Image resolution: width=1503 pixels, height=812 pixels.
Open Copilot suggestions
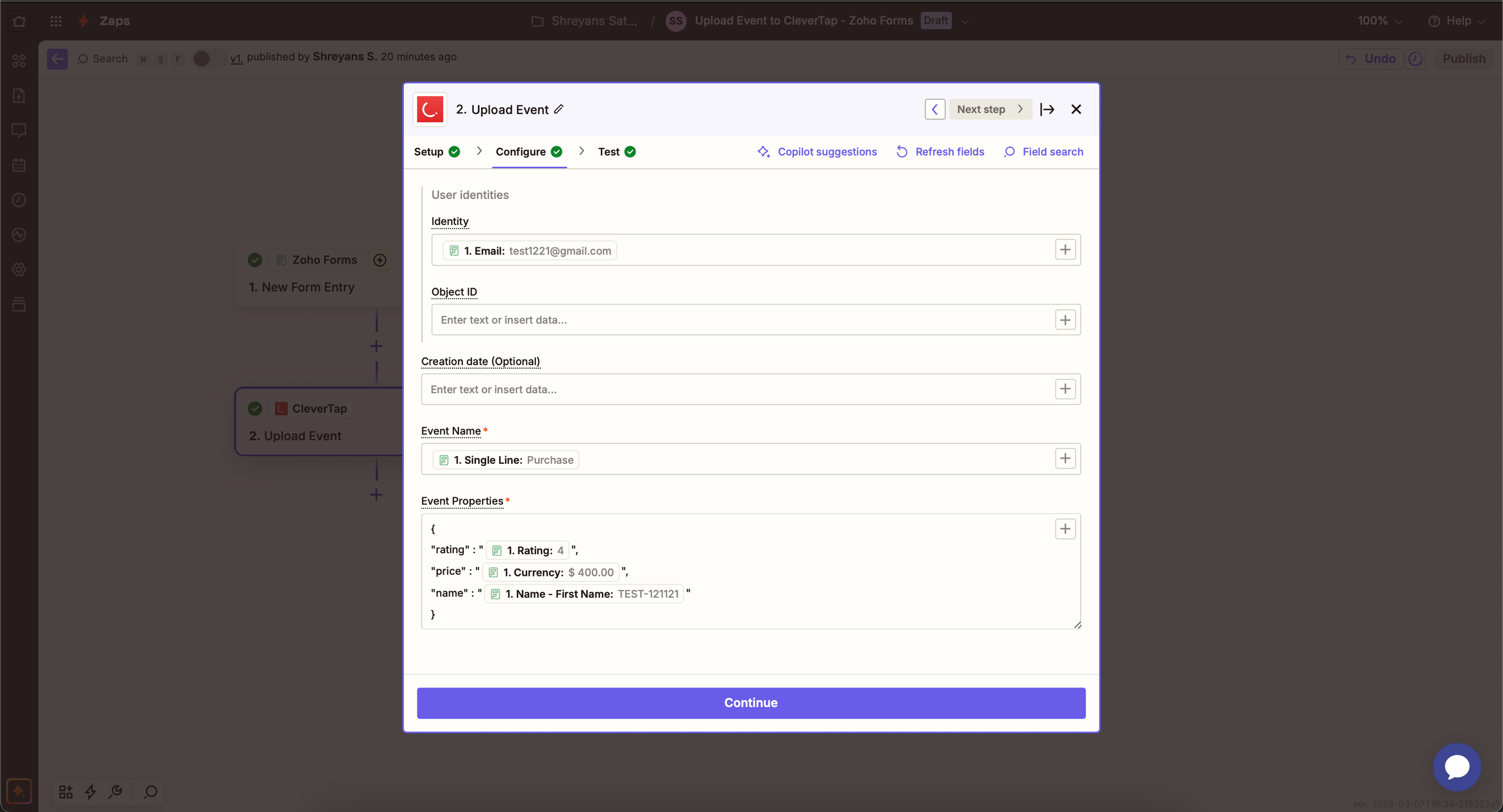[817, 152]
